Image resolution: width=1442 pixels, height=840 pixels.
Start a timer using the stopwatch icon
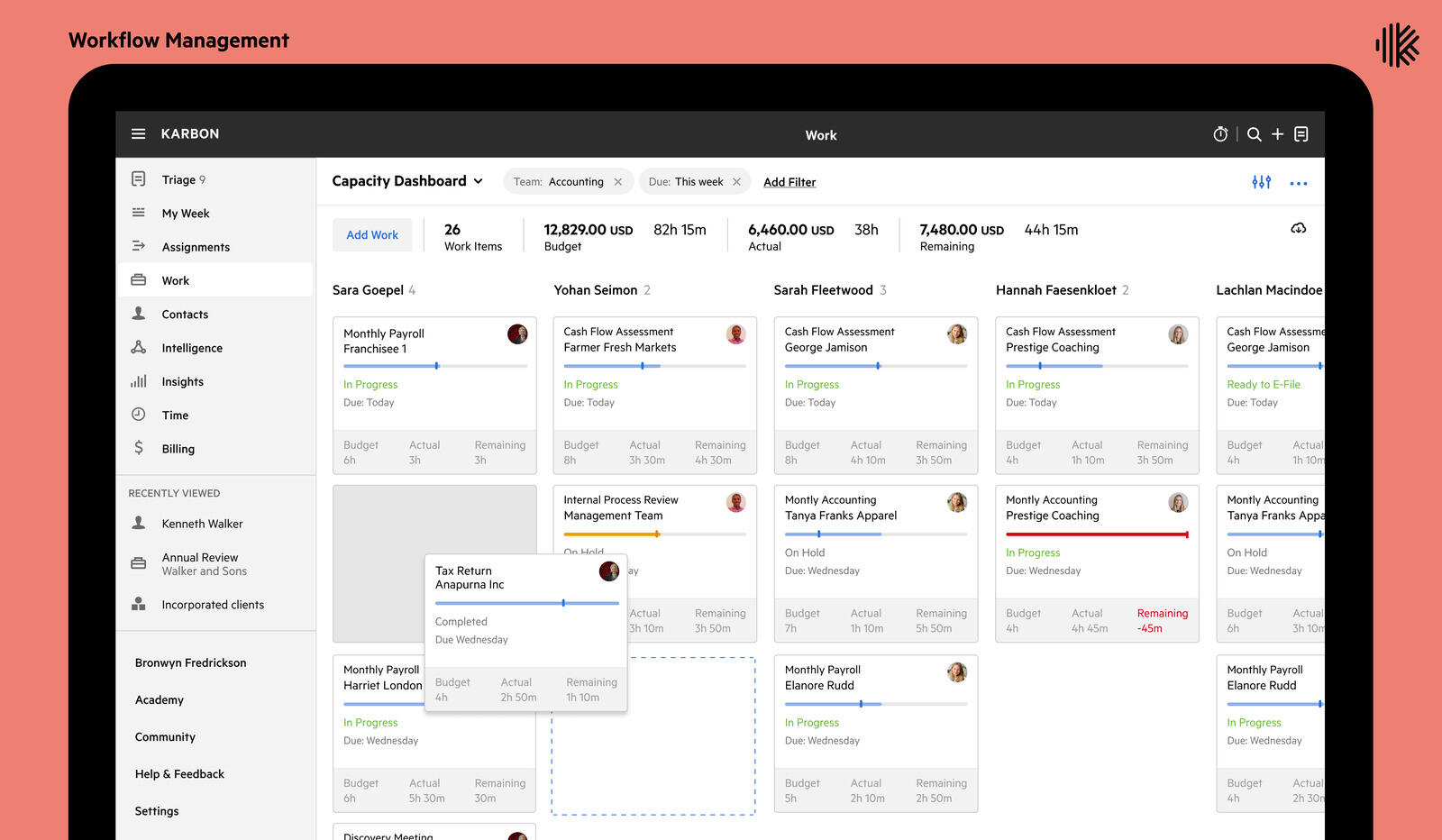(x=1220, y=133)
